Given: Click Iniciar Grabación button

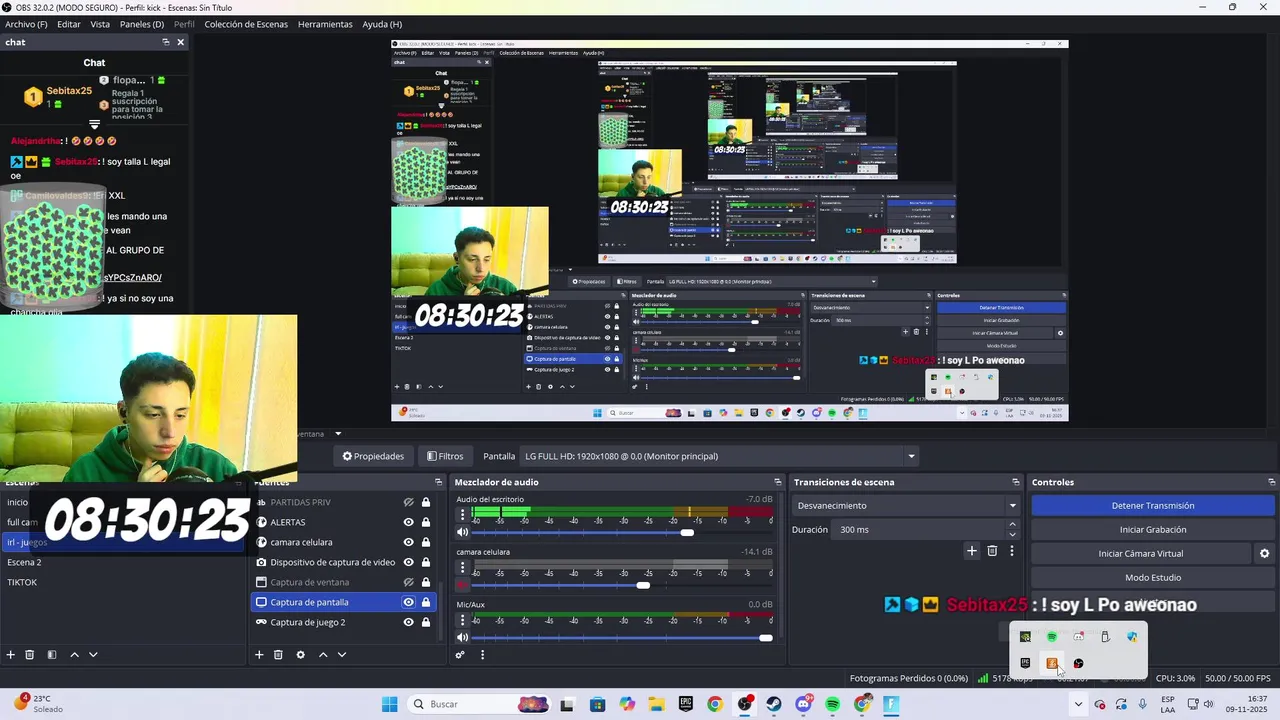Looking at the screenshot, I should click(x=1153, y=529).
